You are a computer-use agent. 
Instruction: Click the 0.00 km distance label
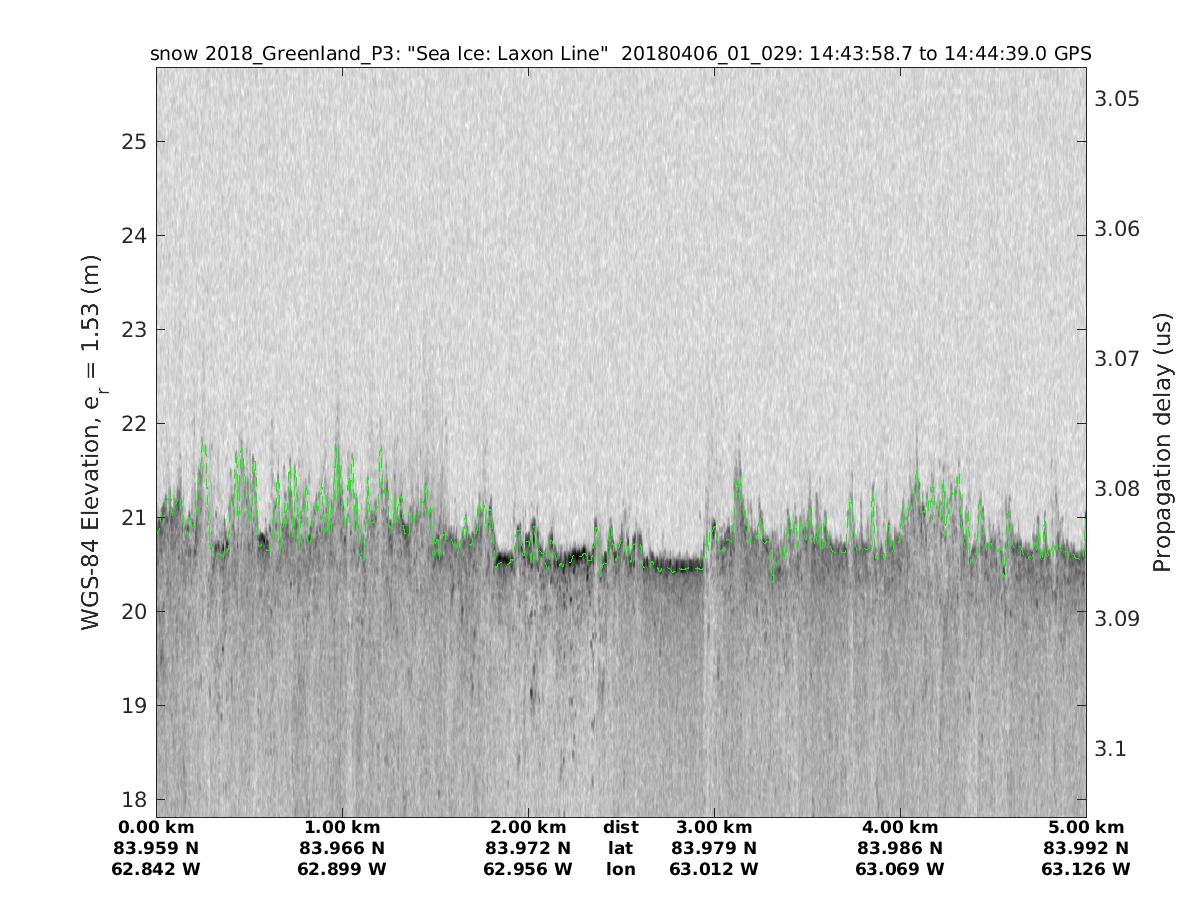(x=156, y=827)
